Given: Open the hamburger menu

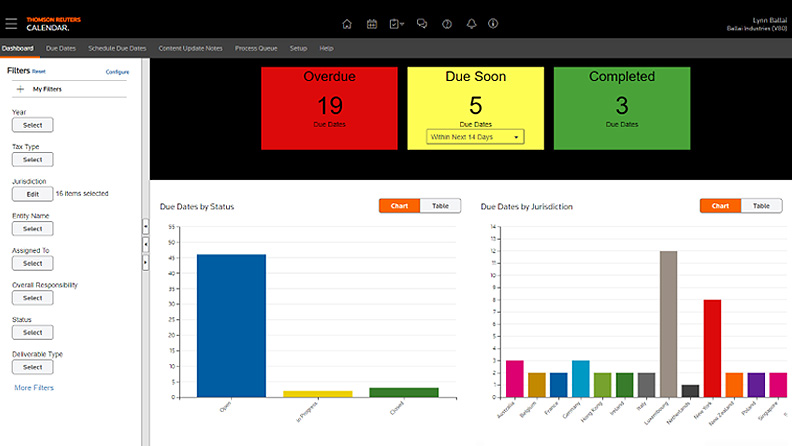Looking at the screenshot, I should click(11, 23).
